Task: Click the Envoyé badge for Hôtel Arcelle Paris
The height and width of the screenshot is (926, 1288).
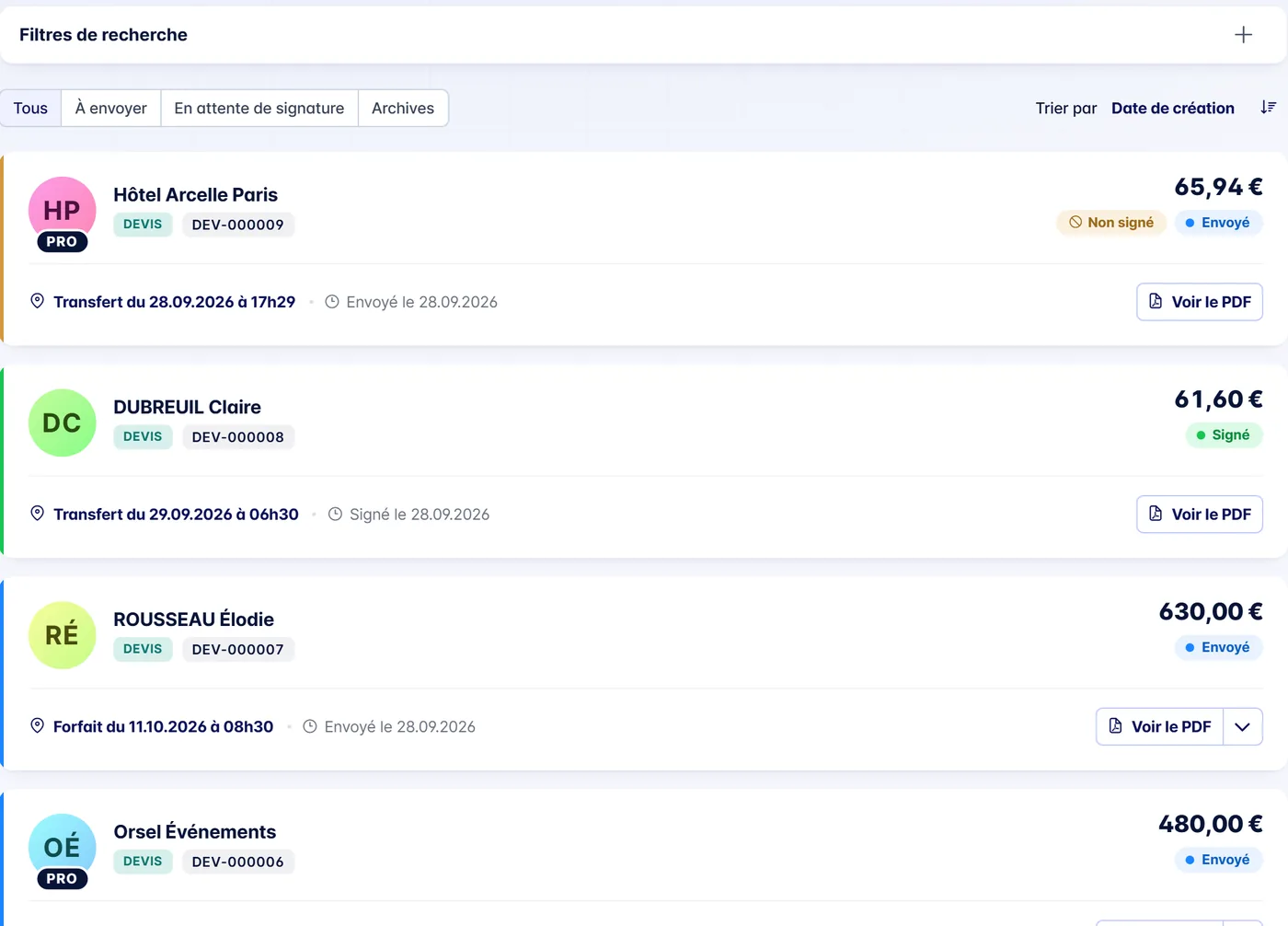Action: click(x=1218, y=223)
